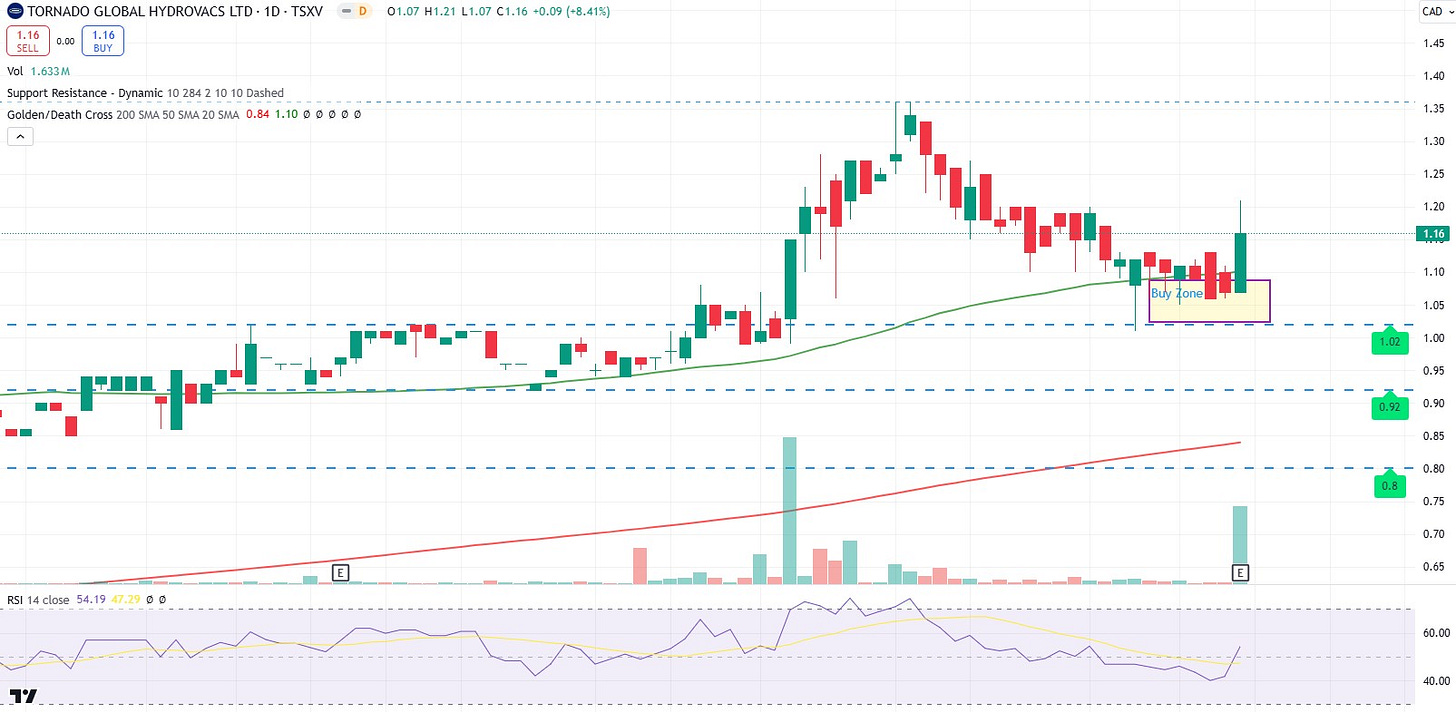The width and height of the screenshot is (1456, 712).
Task: Click the tallest green volume bar
Action: pos(789,510)
